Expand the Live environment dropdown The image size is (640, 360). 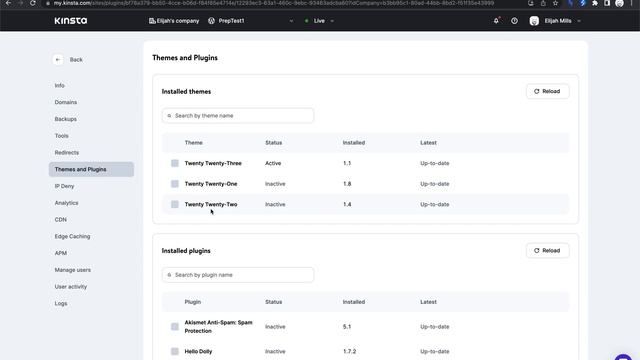(332, 21)
